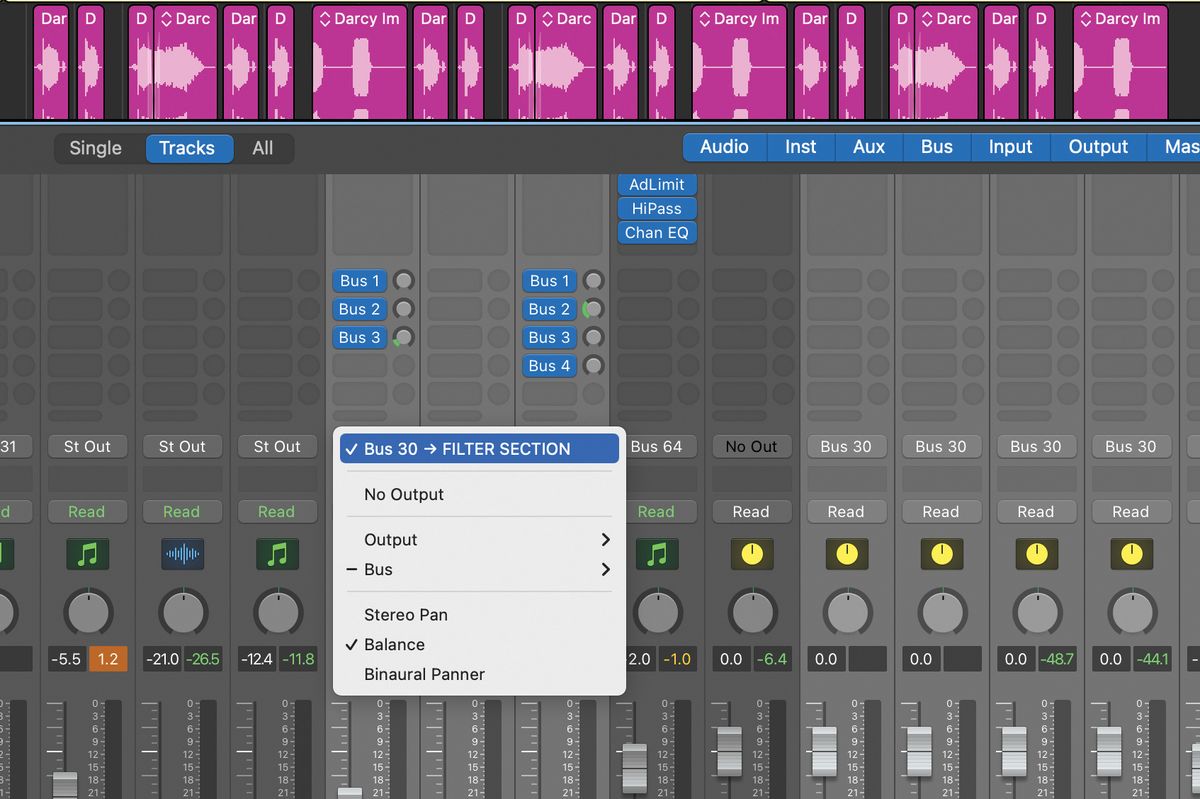The width and height of the screenshot is (1200, 799).
Task: Click the Inst channel filter button
Action: coord(800,146)
